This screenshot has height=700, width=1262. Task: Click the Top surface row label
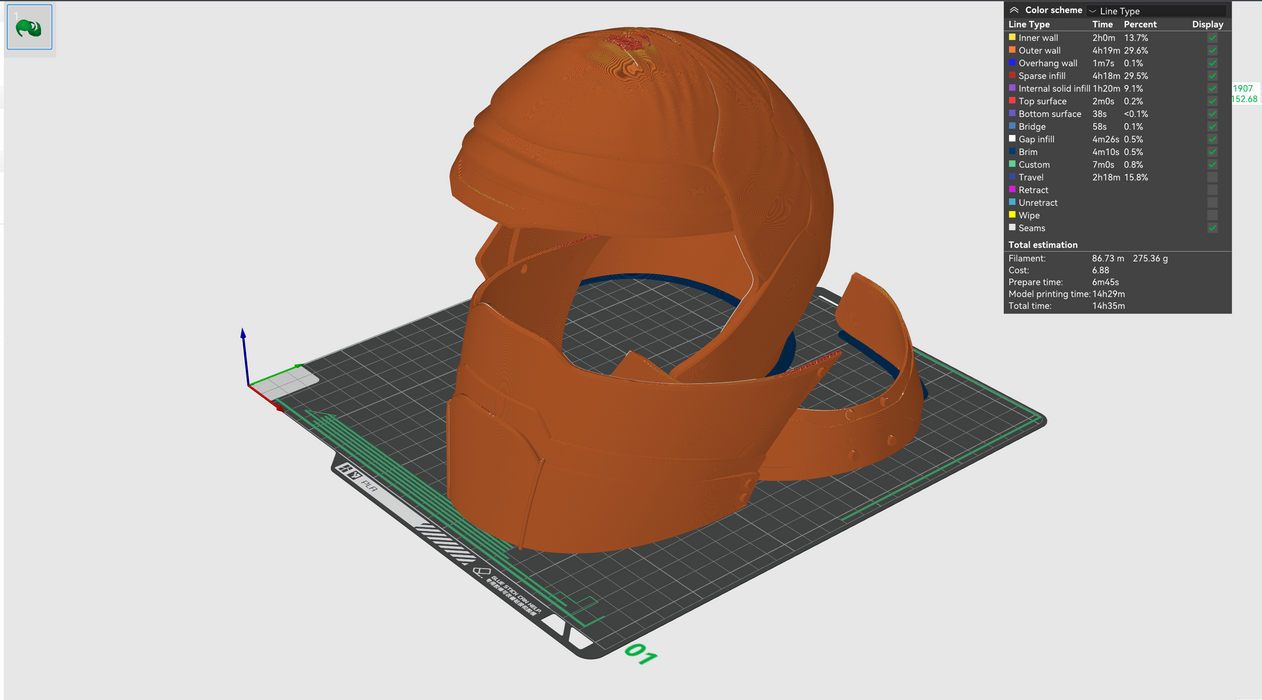pos(1042,101)
